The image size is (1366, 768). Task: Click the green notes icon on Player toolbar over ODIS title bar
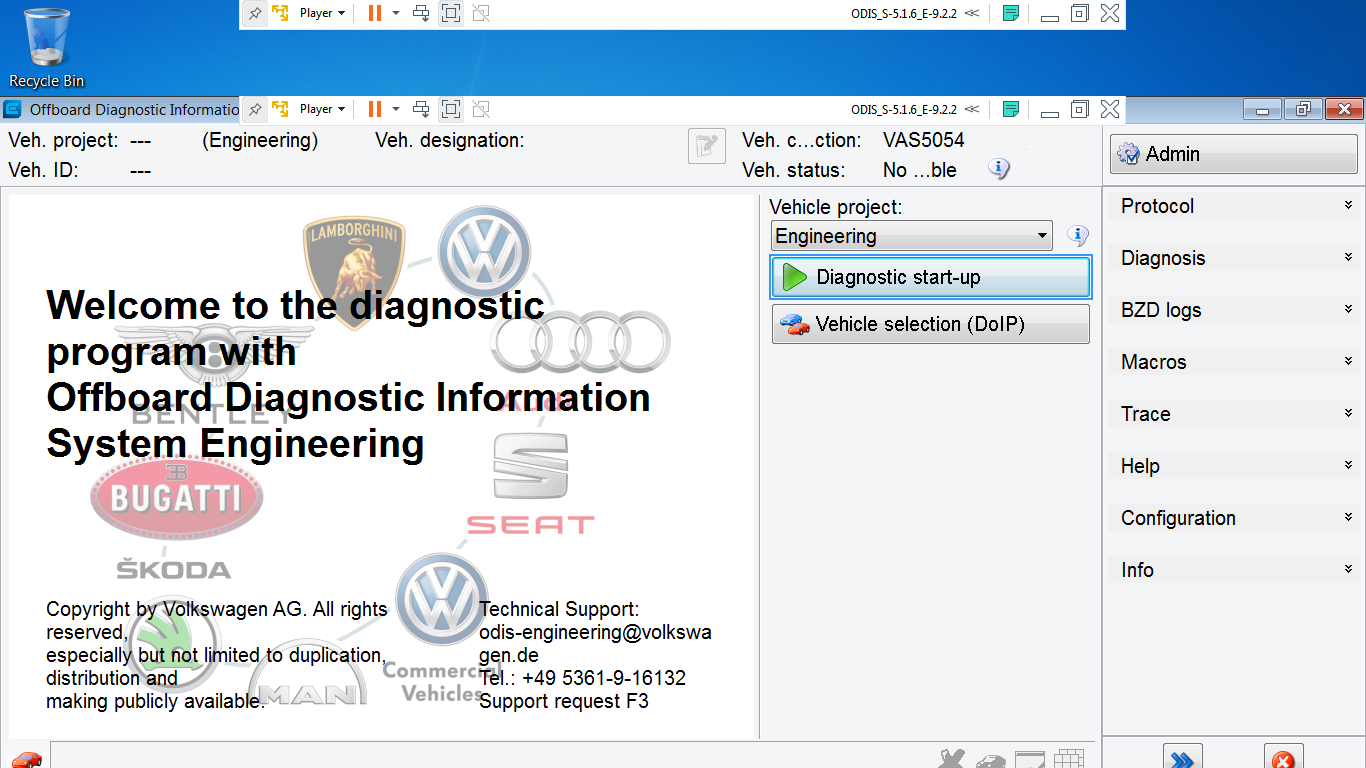[1011, 109]
